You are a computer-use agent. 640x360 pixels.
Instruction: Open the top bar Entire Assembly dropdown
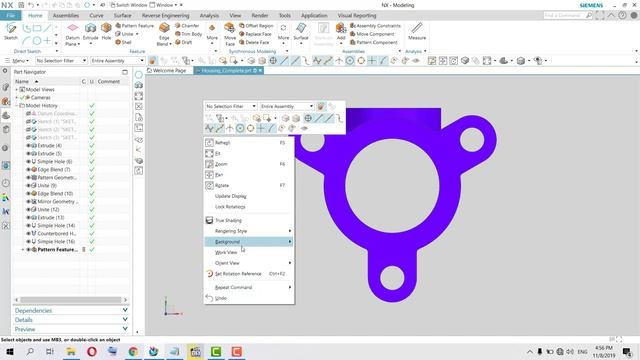pyautogui.click(x=118, y=60)
